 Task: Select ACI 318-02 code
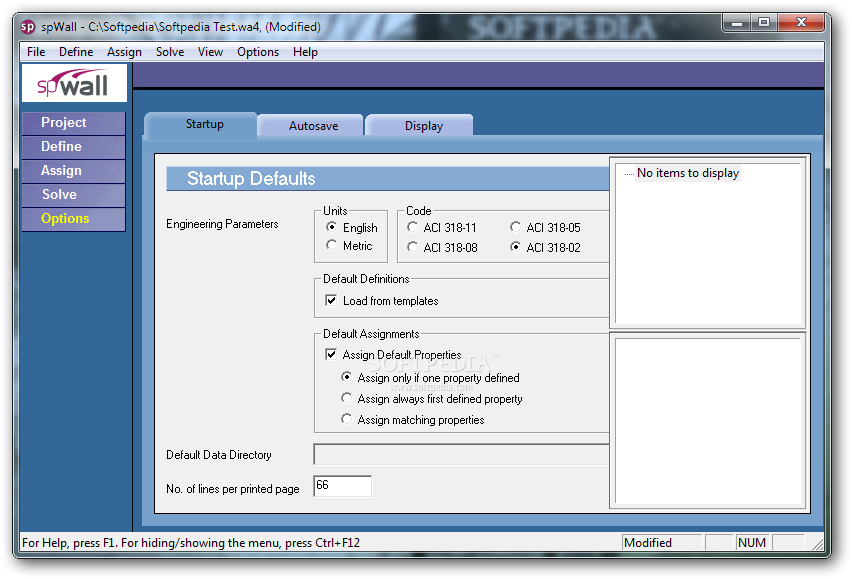pyautogui.click(x=546, y=248)
